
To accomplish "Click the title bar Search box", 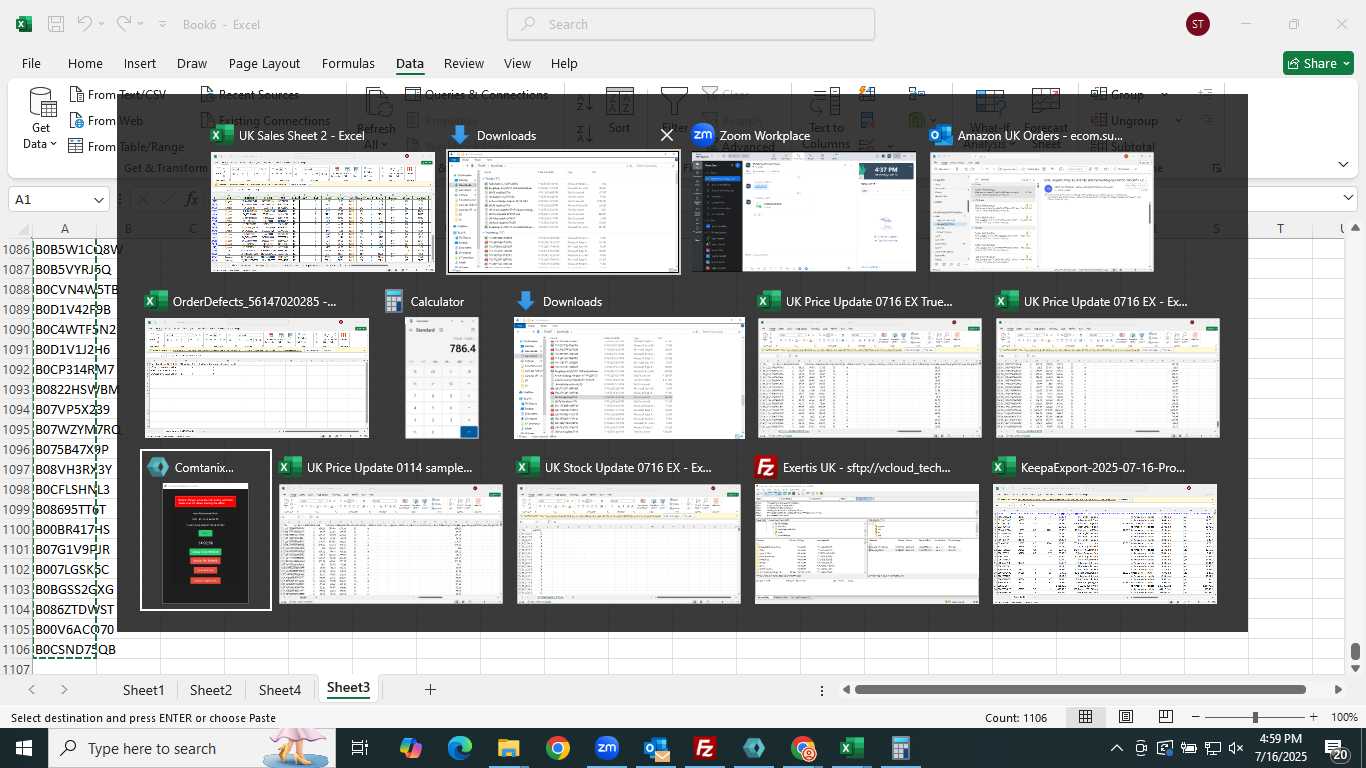I will 691,24.
